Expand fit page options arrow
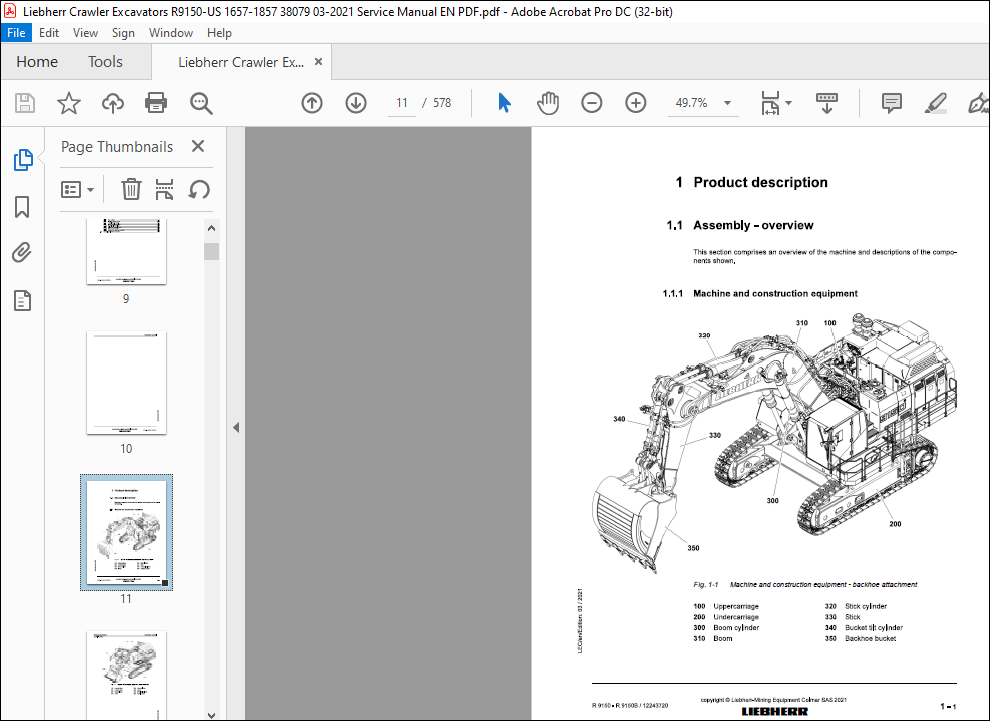This screenshot has width=990, height=721. pos(788,103)
